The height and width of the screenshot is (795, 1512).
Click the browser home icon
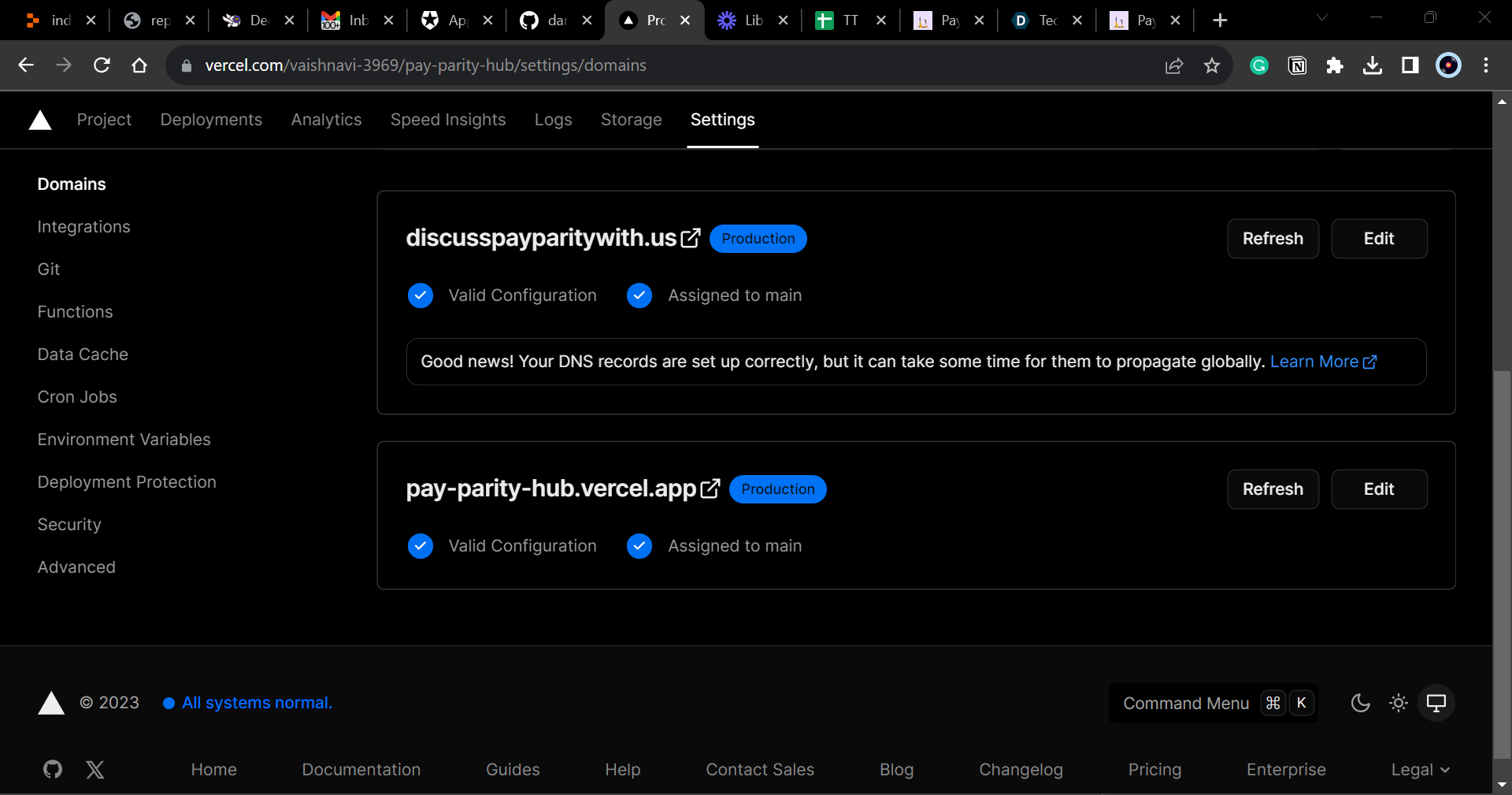point(139,65)
